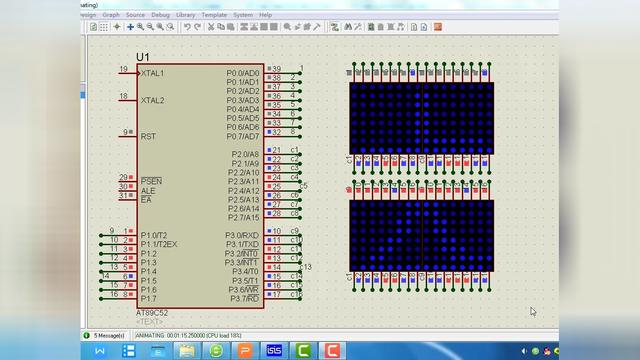Toggle the wire autorouter icon
This screenshot has width=640, height=360.
tap(335, 27)
